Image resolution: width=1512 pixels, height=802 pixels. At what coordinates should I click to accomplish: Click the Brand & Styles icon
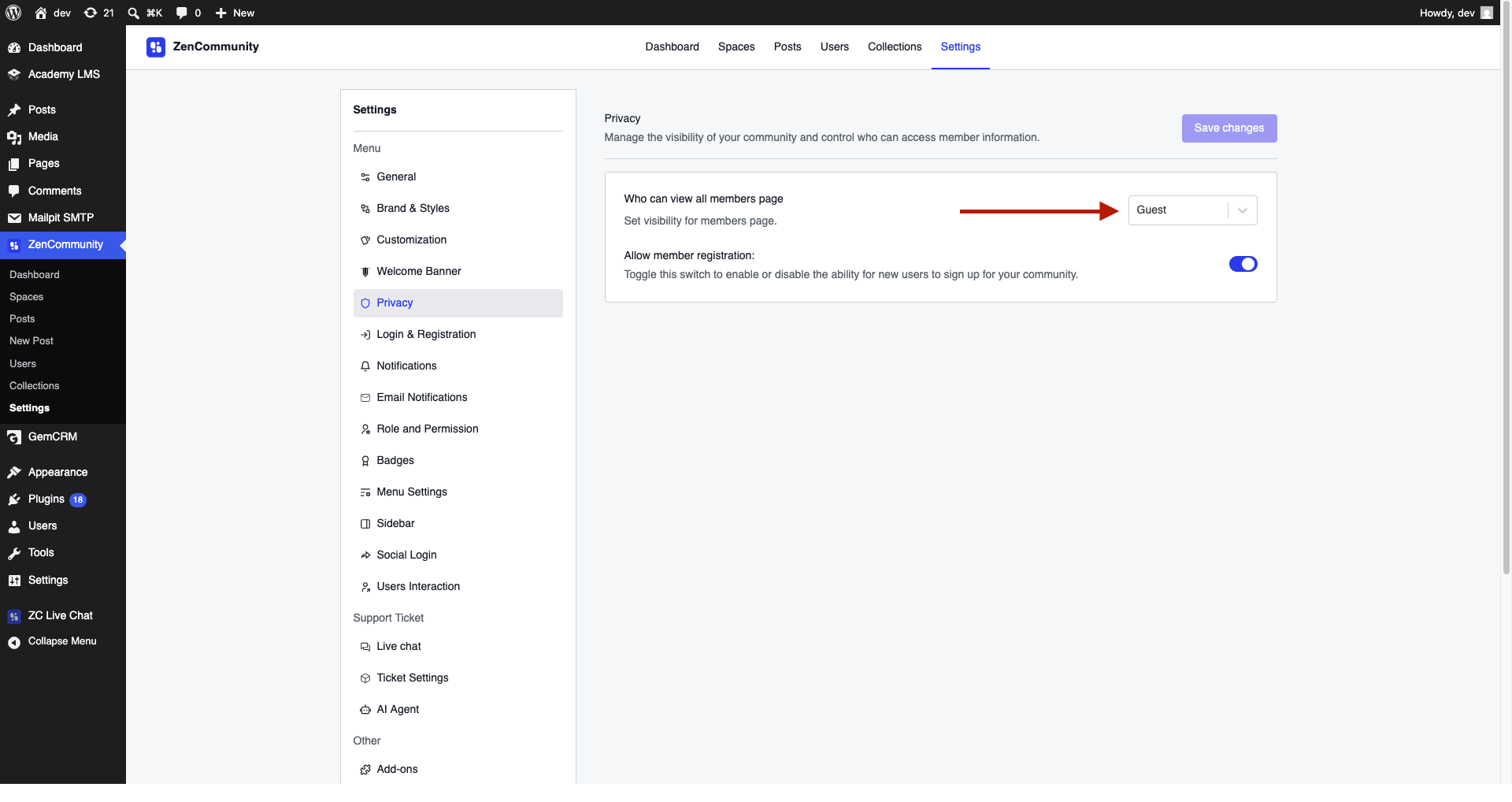tap(365, 209)
